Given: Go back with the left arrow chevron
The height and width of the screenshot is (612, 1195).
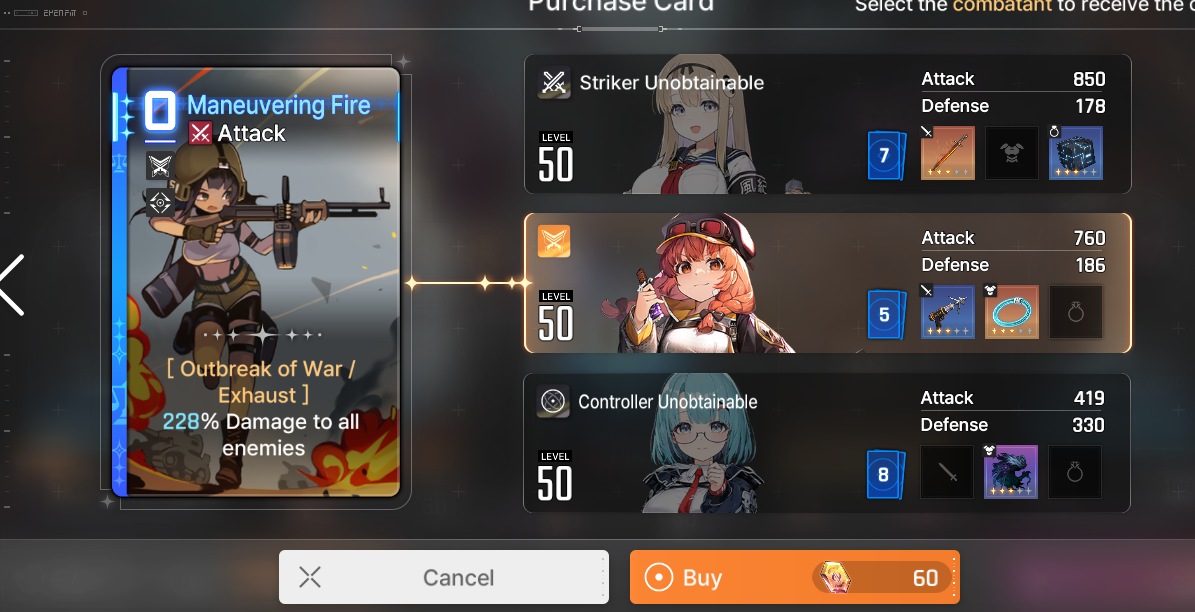Looking at the screenshot, I should tap(12, 284).
